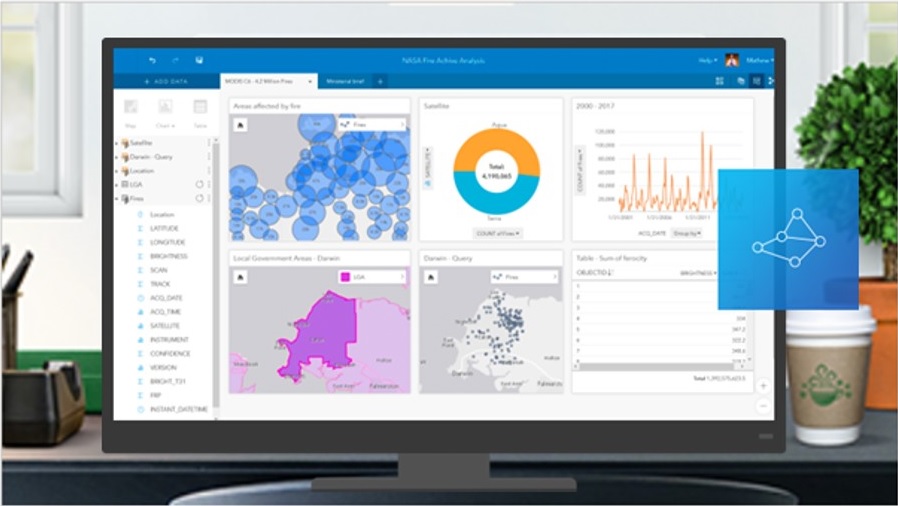
Task: Open options menu for LGA dataset
Action: coord(209,184)
